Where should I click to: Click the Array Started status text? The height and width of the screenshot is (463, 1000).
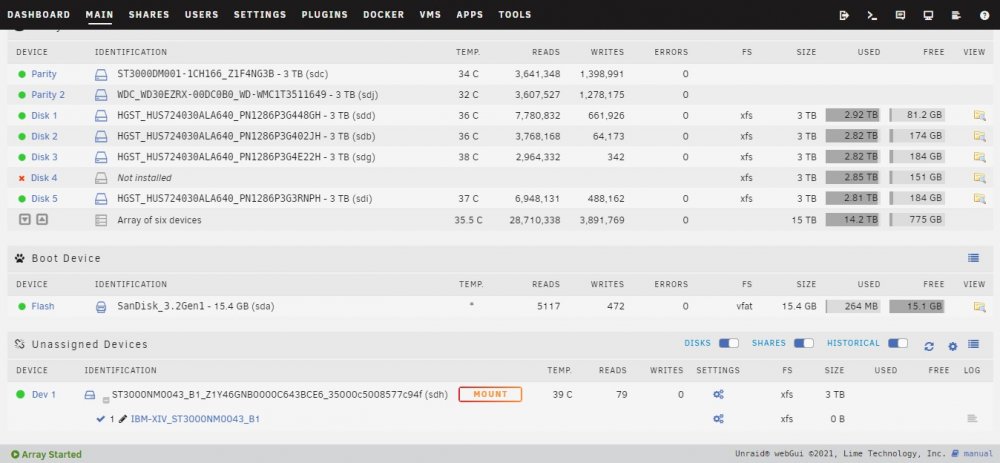click(52, 455)
